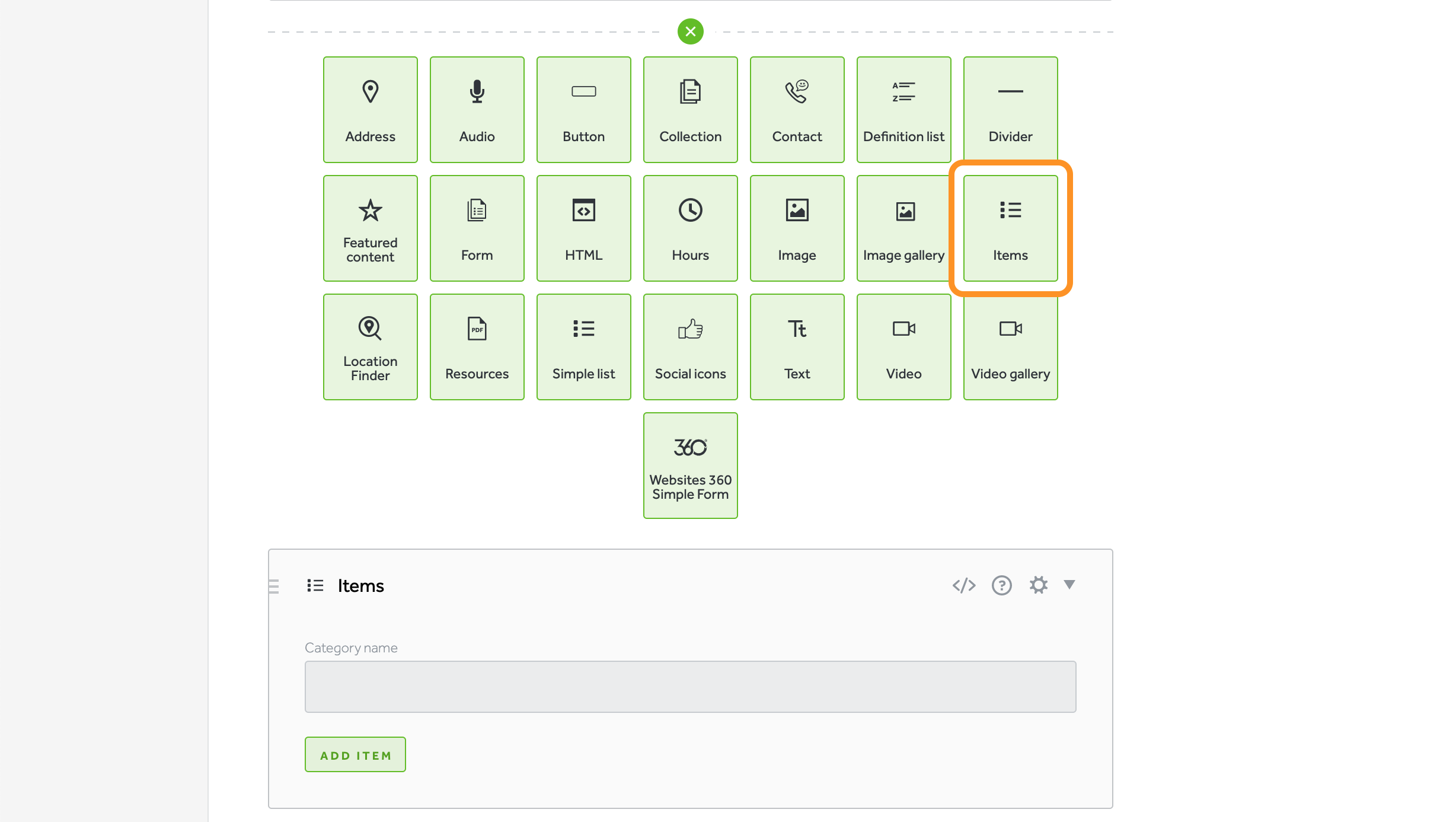This screenshot has width=1456, height=822.
Task: Add an Address content block
Action: (370, 110)
